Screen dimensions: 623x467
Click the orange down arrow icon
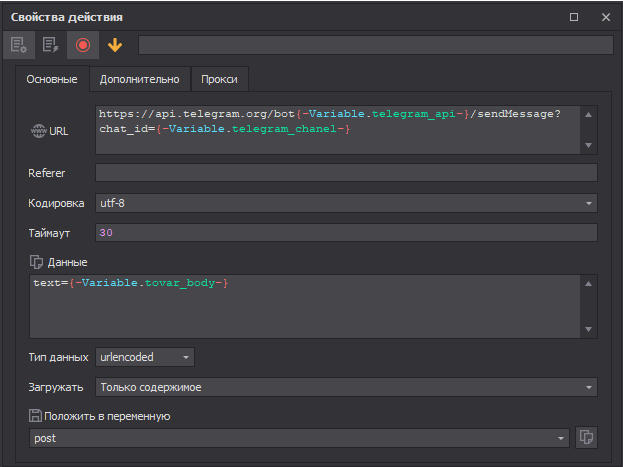pyautogui.click(x=115, y=45)
